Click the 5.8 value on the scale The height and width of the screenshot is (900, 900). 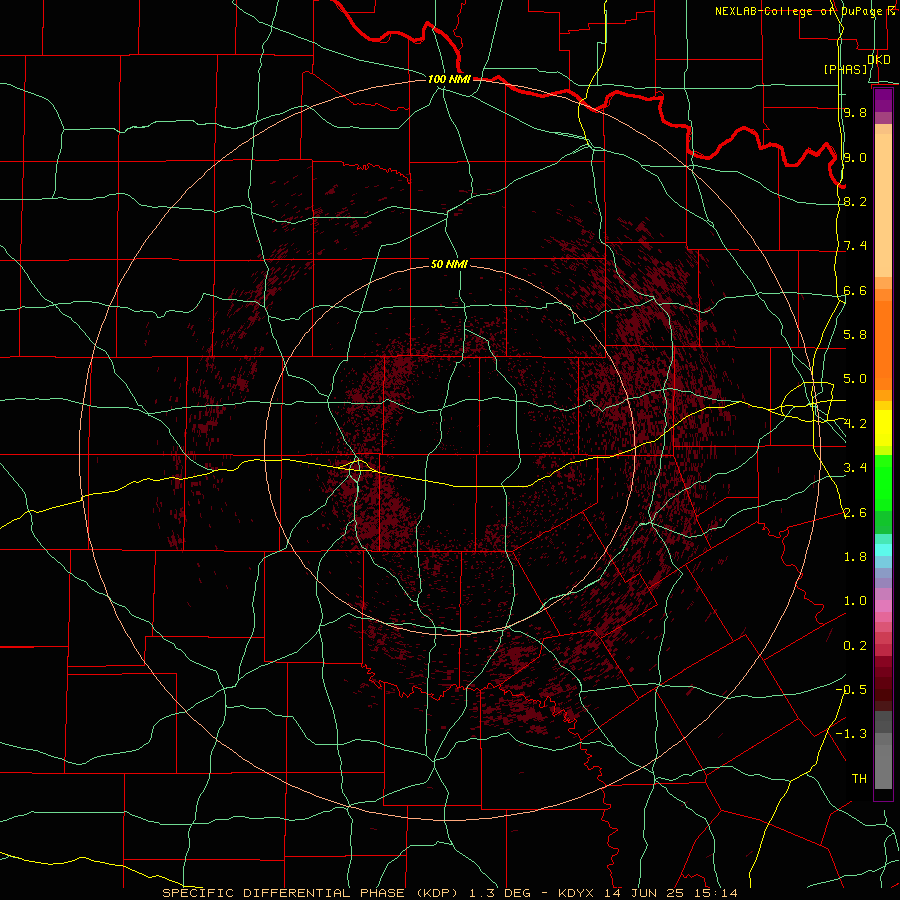click(855, 335)
